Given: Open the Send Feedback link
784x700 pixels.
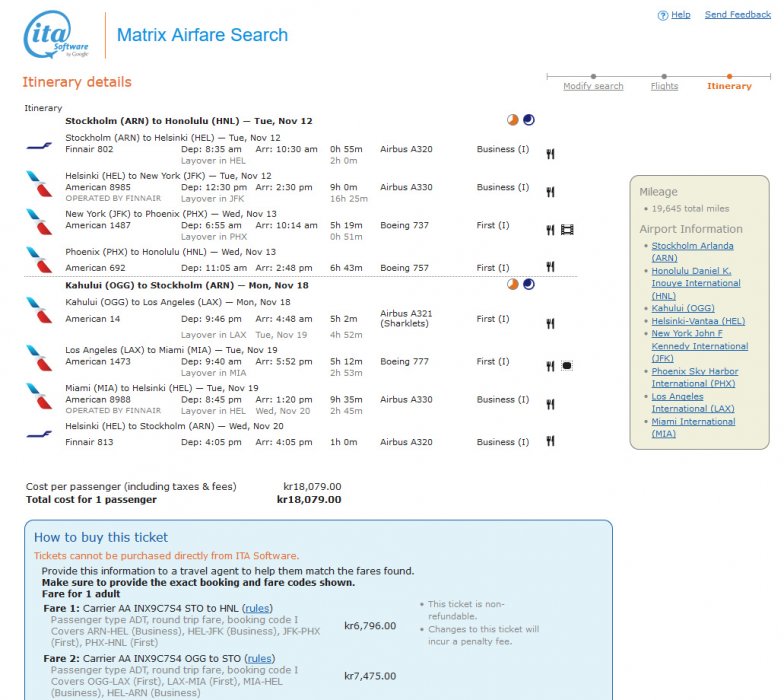Looking at the screenshot, I should point(737,15).
